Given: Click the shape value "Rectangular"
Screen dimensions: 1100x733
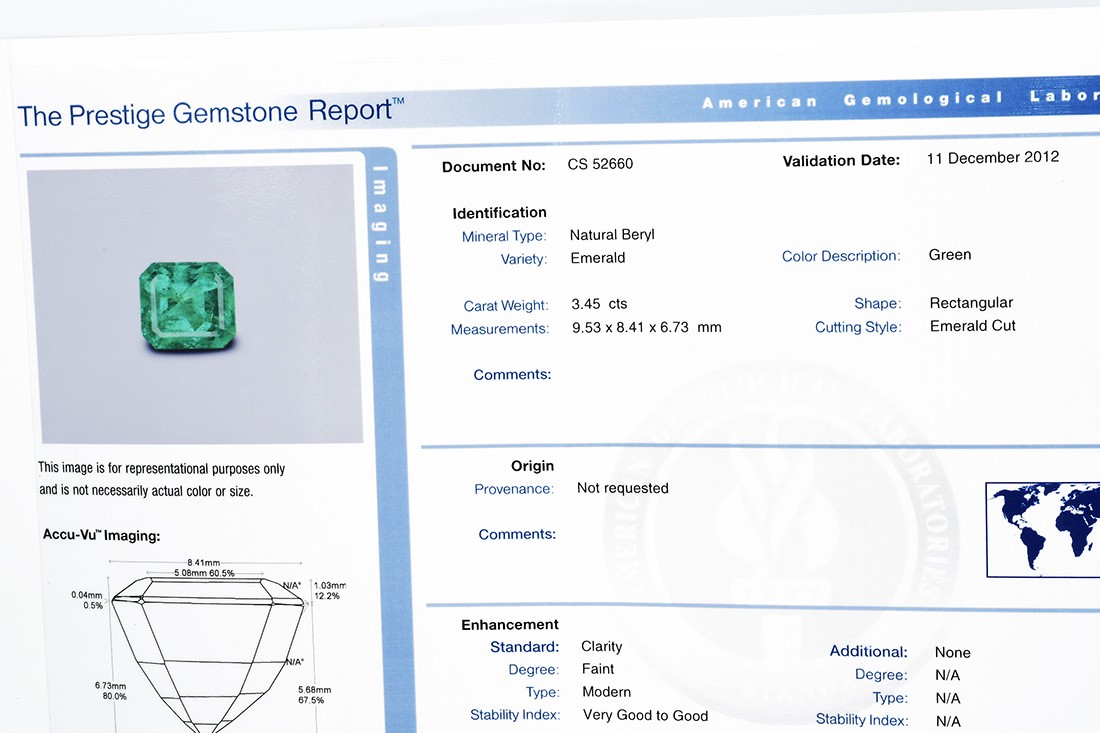Looking at the screenshot, I should pyautogui.click(x=971, y=303).
